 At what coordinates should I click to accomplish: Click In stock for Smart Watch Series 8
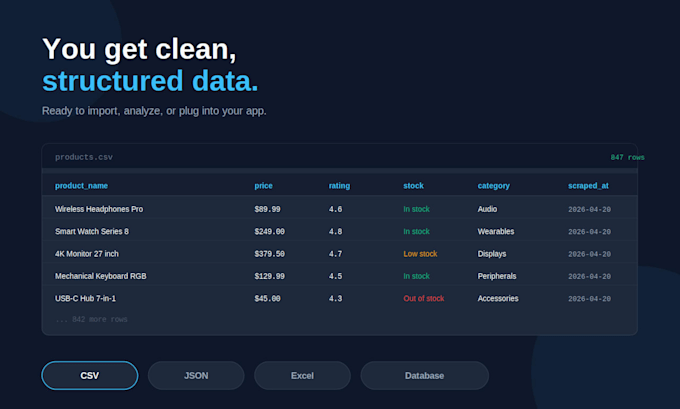coord(416,232)
